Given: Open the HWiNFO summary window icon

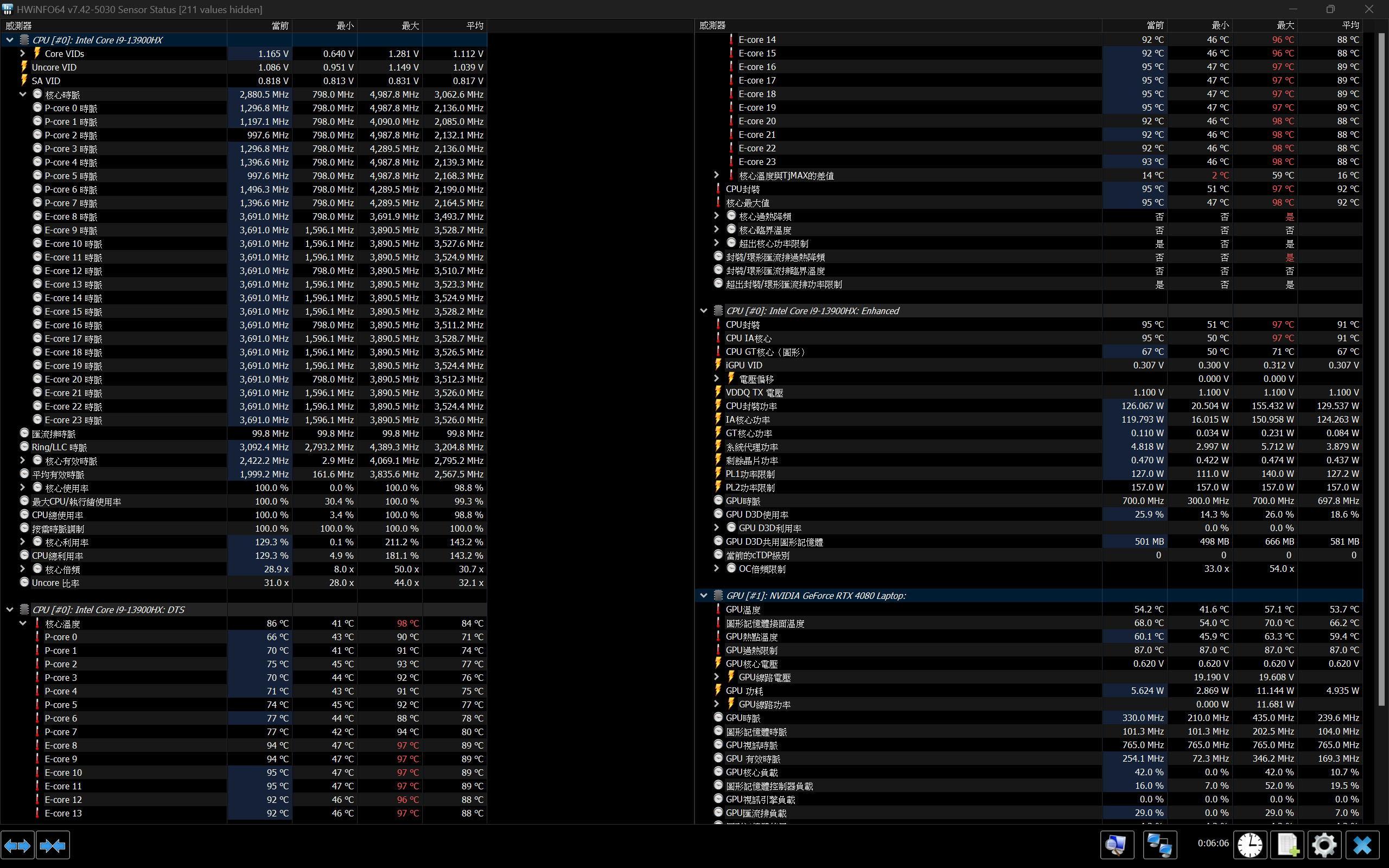Looking at the screenshot, I should point(1117,845).
